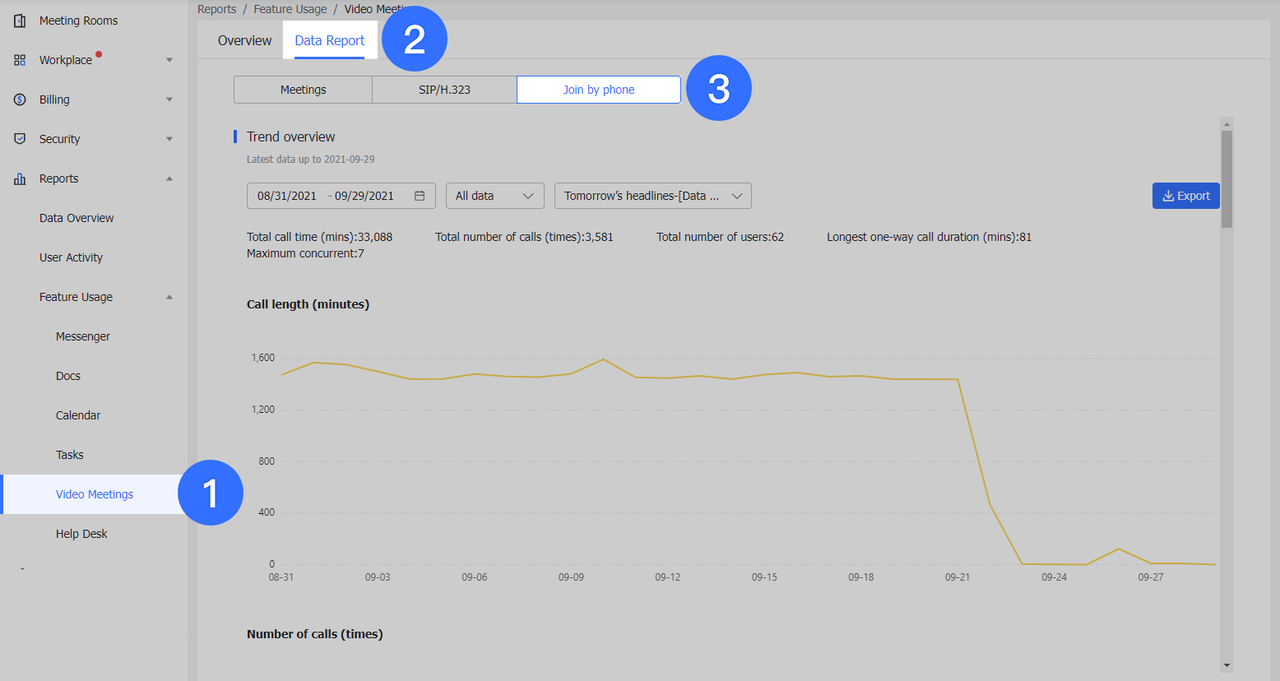Click the Maximum concurrent statistic
1280x681 pixels.
[x=305, y=254]
